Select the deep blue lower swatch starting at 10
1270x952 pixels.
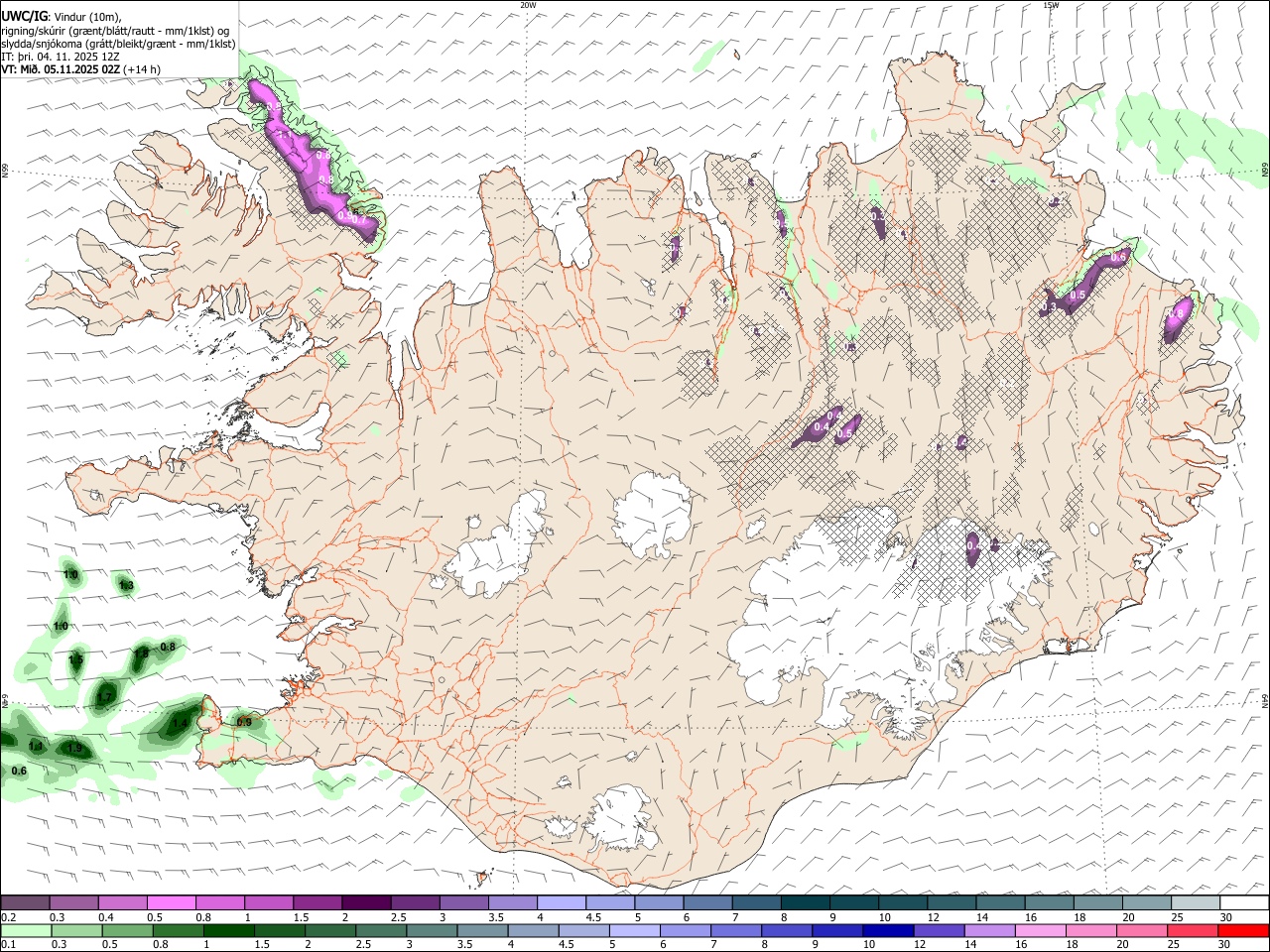(x=889, y=931)
